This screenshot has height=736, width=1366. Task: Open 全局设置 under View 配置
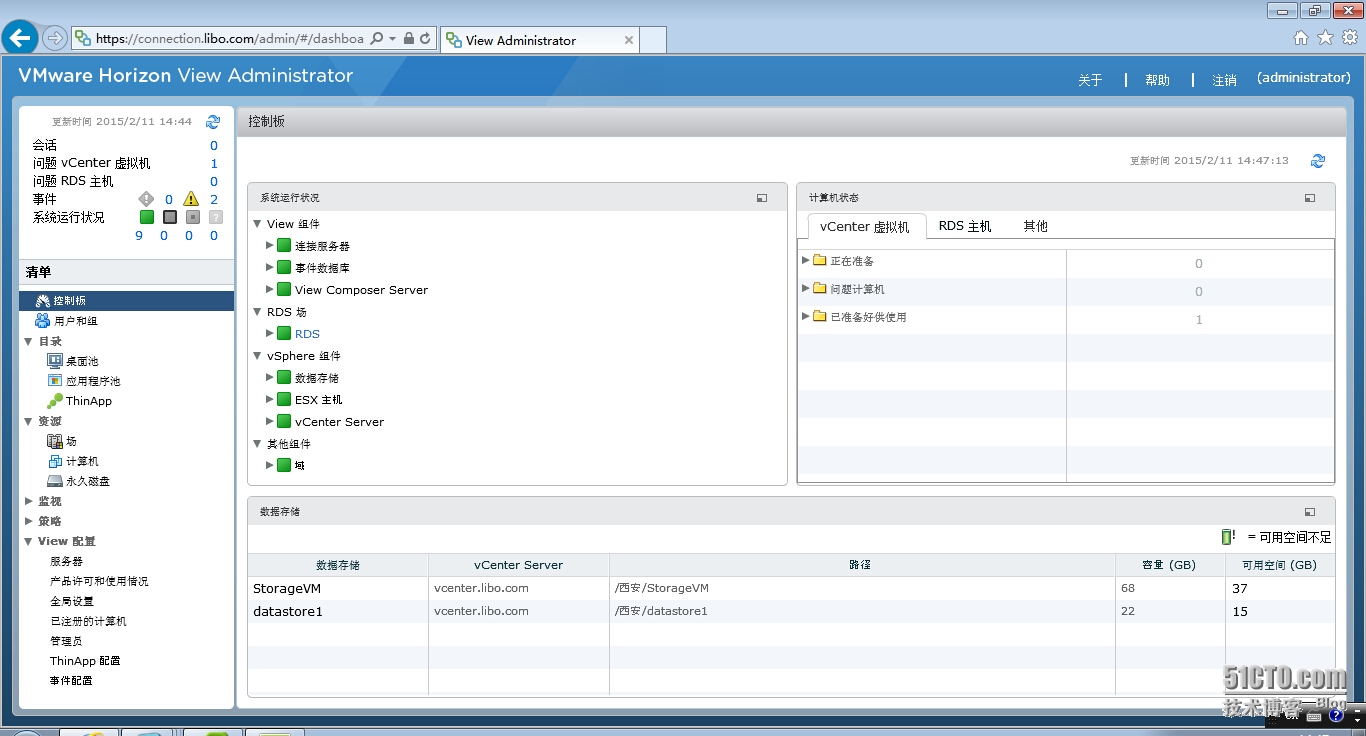72,601
